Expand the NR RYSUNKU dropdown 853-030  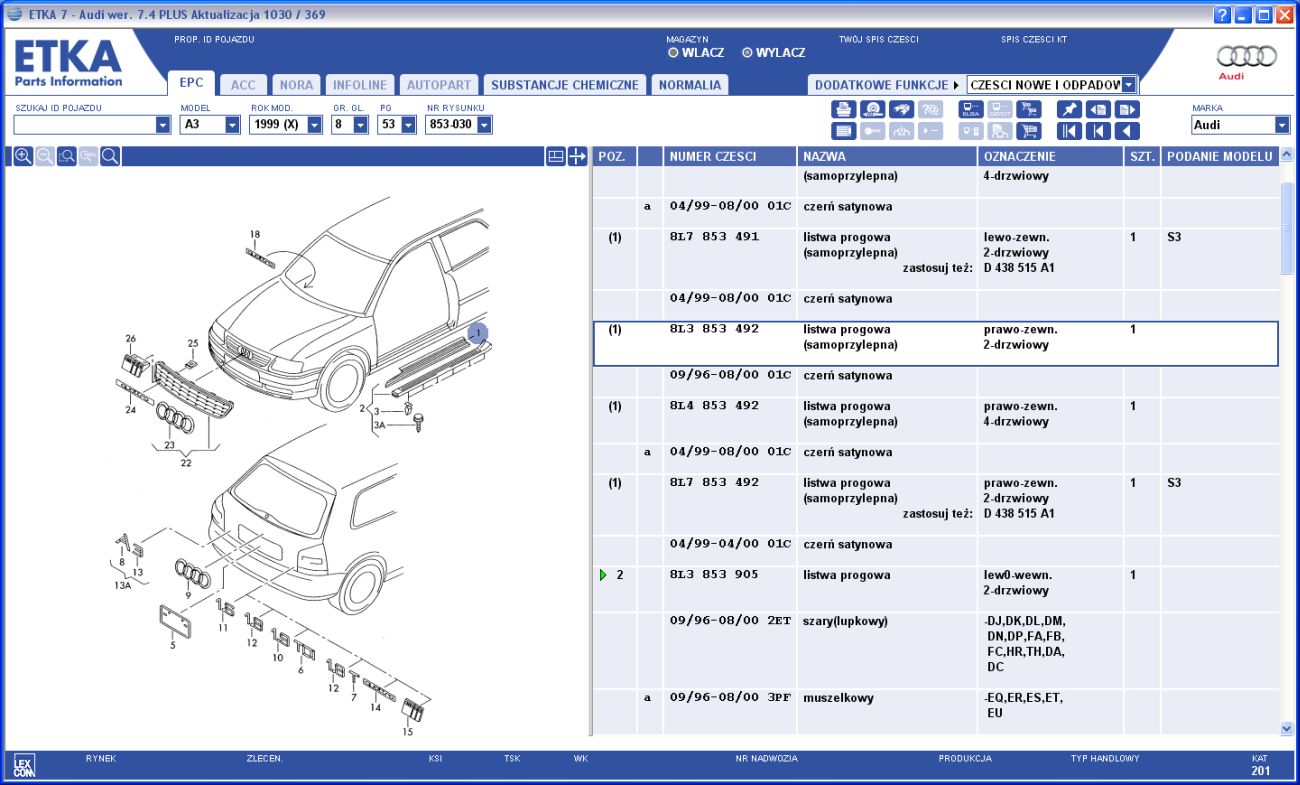(484, 125)
